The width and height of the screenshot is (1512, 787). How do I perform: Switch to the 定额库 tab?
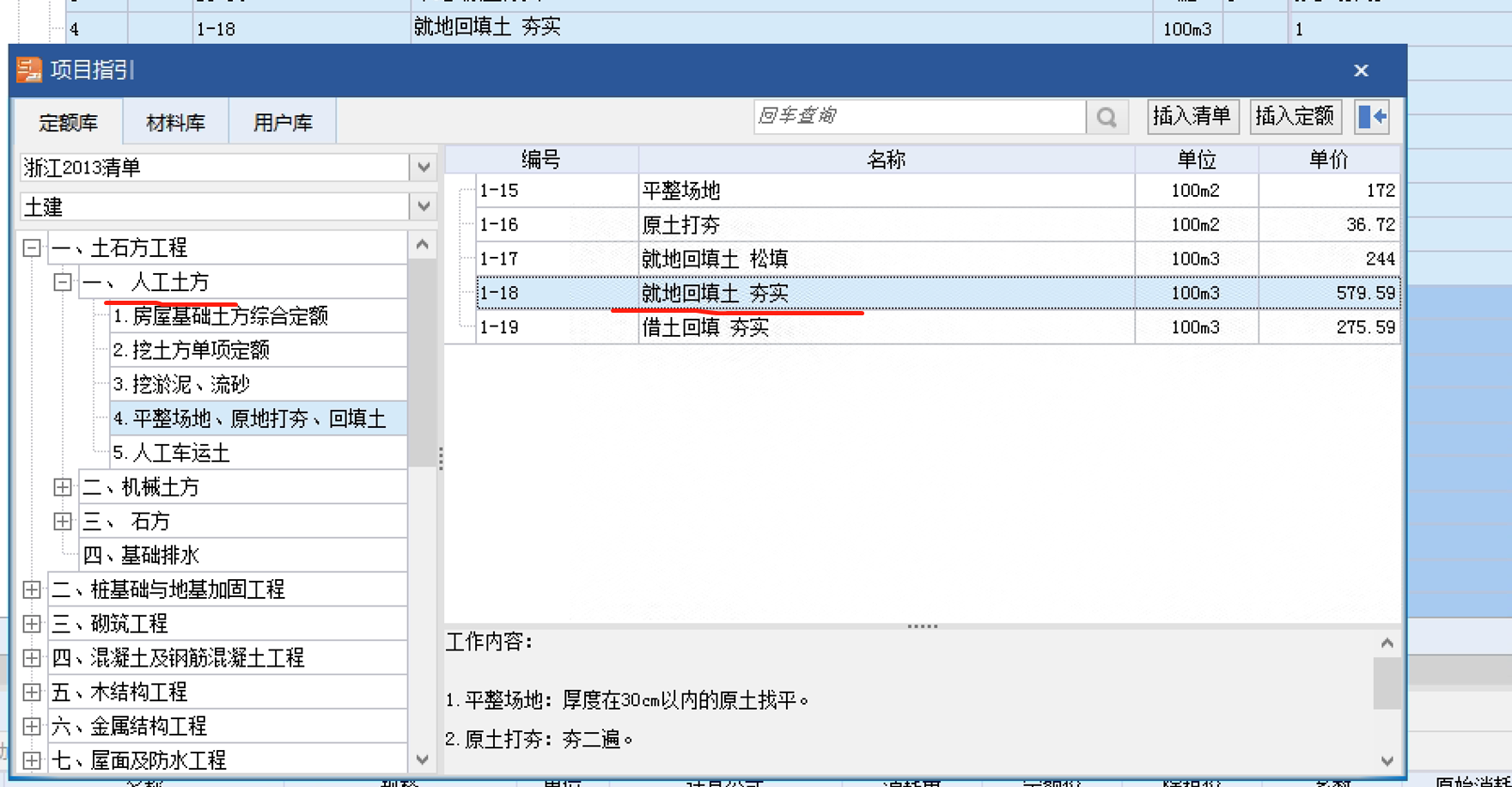[68, 123]
